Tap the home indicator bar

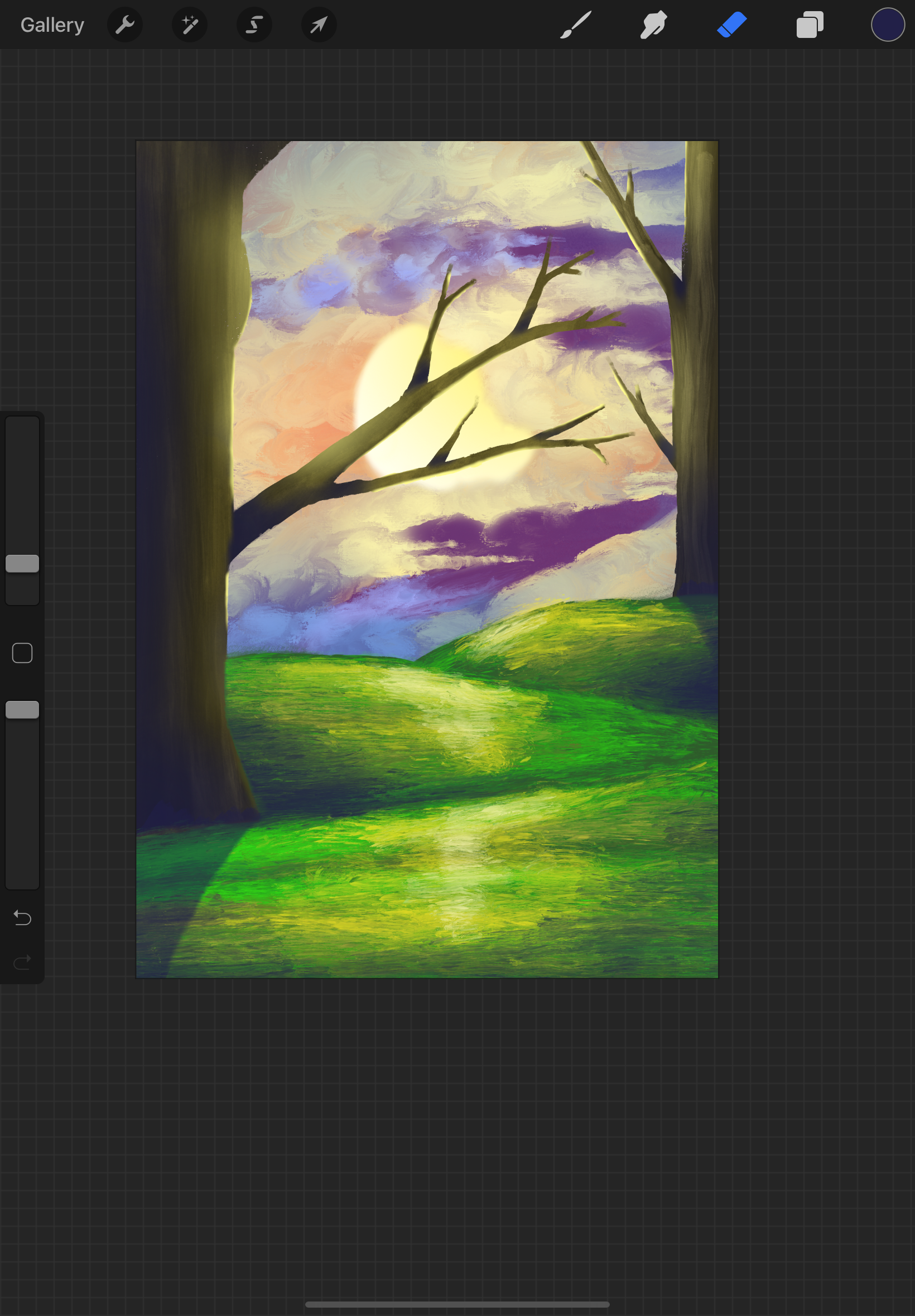[458, 1304]
